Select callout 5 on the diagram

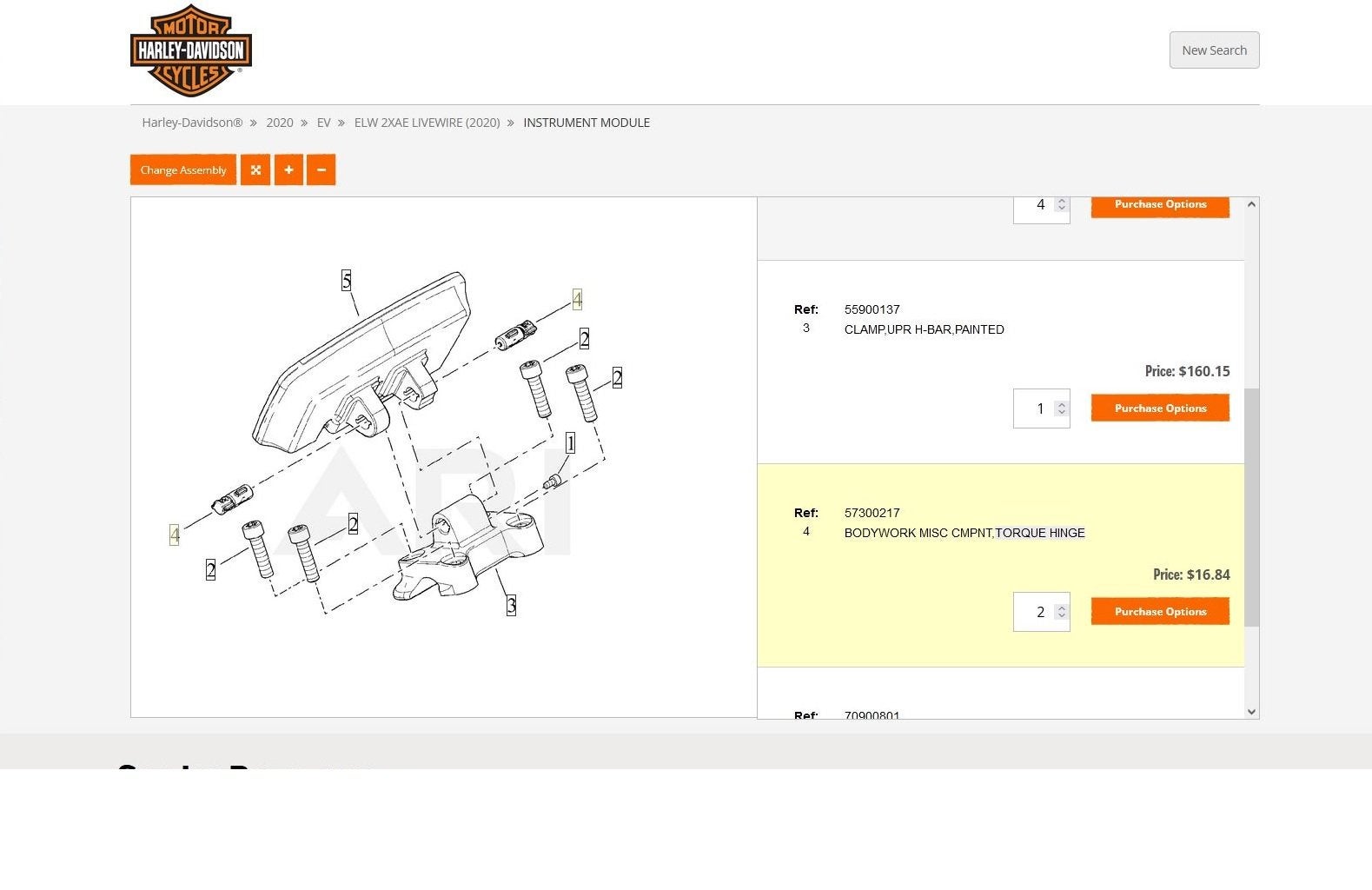point(347,280)
